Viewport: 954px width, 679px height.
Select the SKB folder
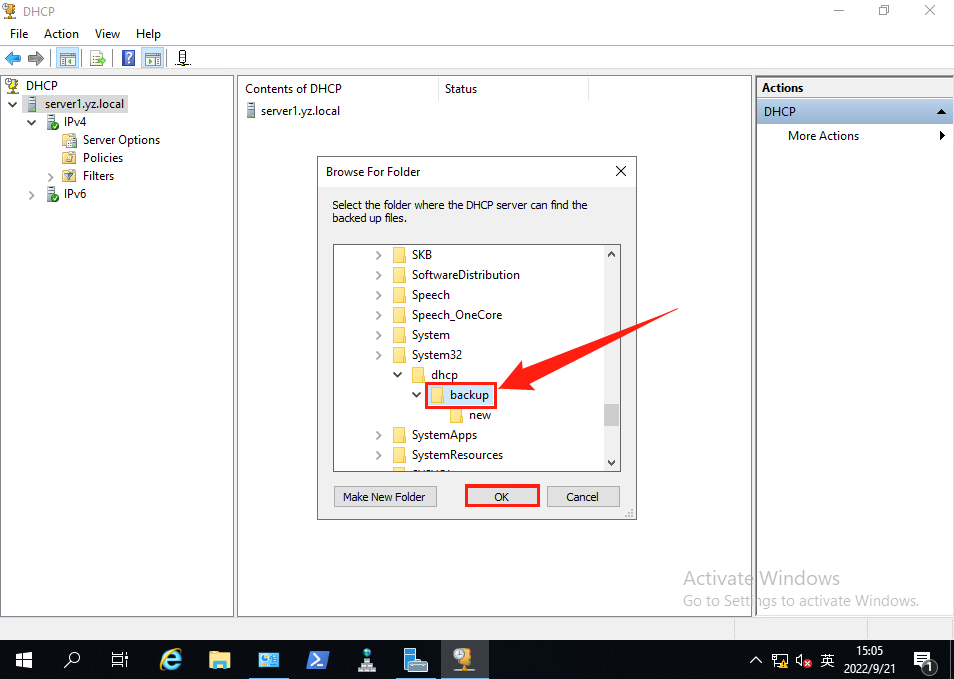click(x=421, y=254)
